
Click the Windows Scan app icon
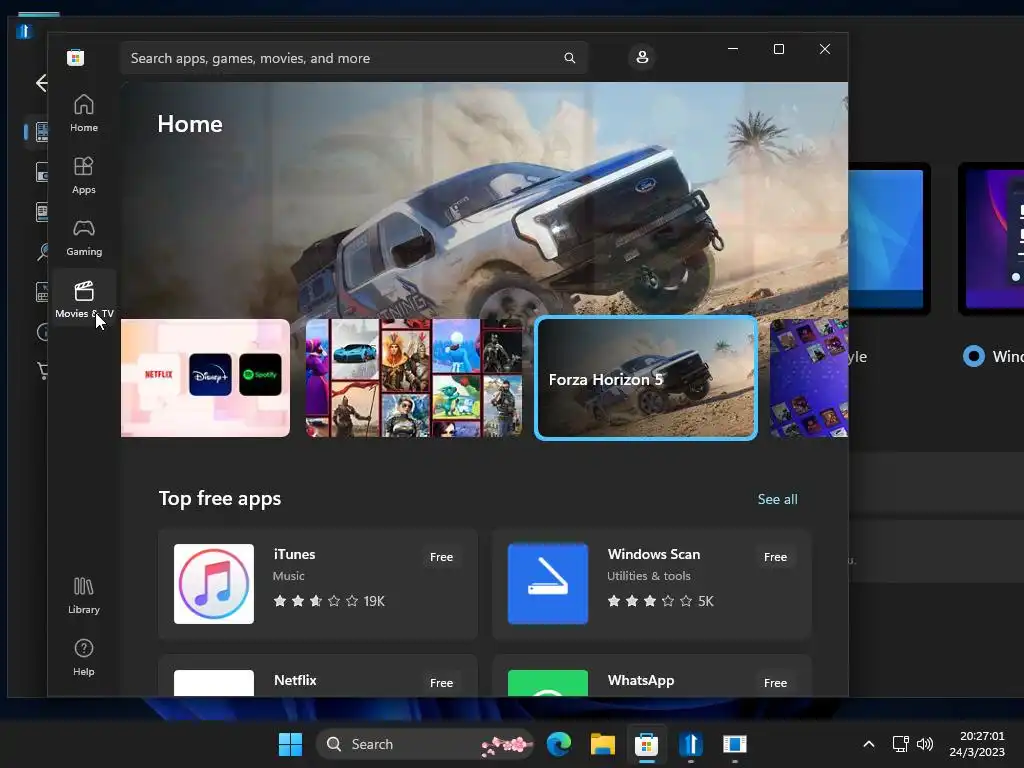[x=548, y=584]
